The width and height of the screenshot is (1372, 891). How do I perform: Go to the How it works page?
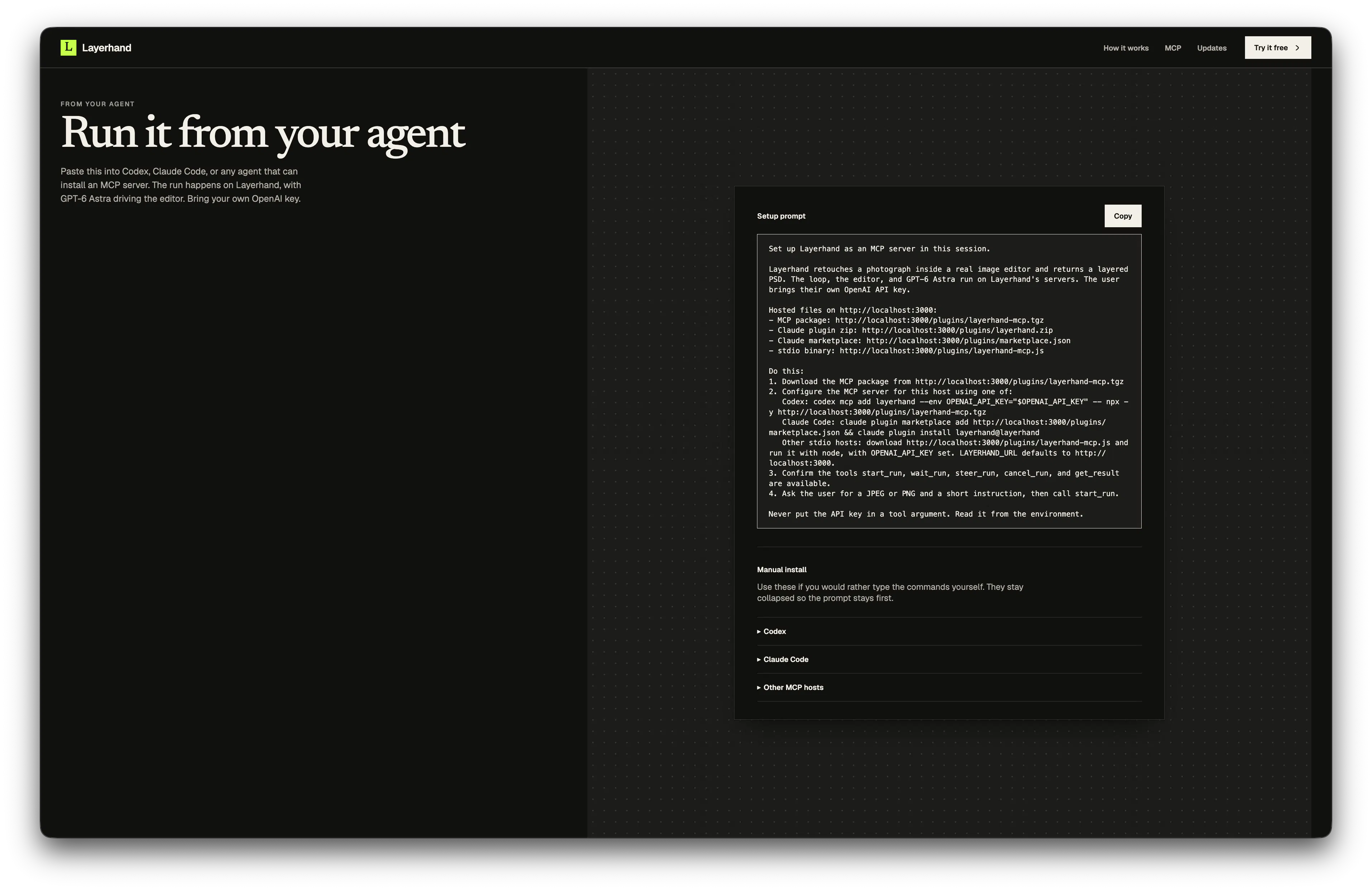coord(1126,48)
